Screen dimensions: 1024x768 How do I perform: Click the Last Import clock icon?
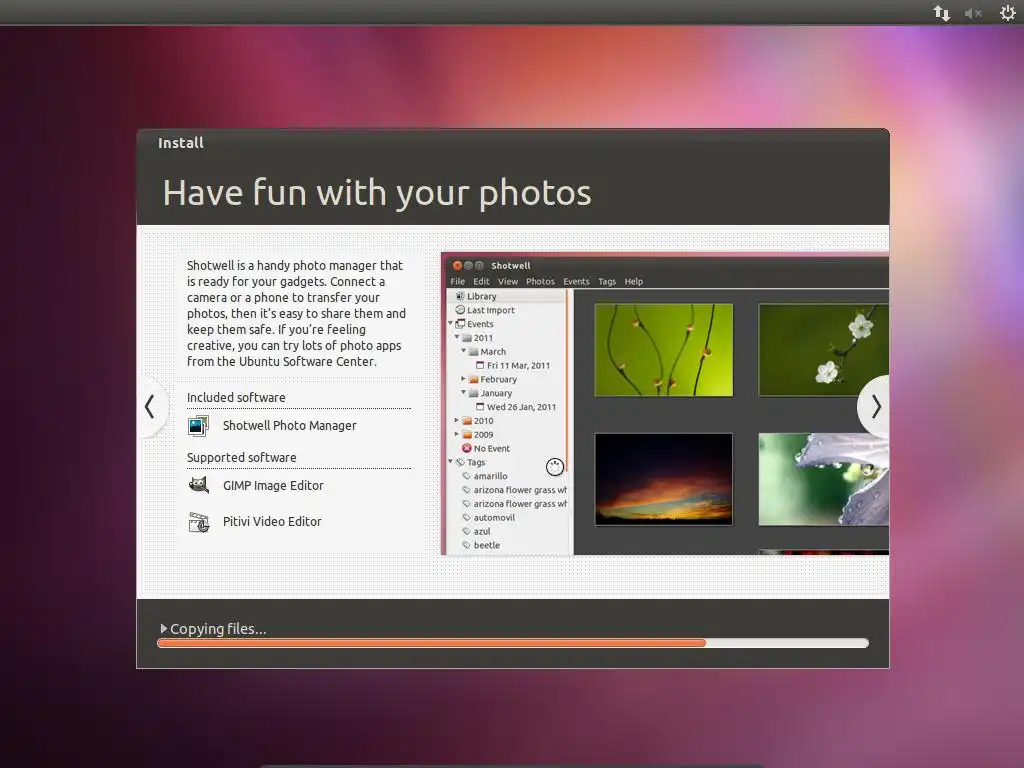click(460, 310)
